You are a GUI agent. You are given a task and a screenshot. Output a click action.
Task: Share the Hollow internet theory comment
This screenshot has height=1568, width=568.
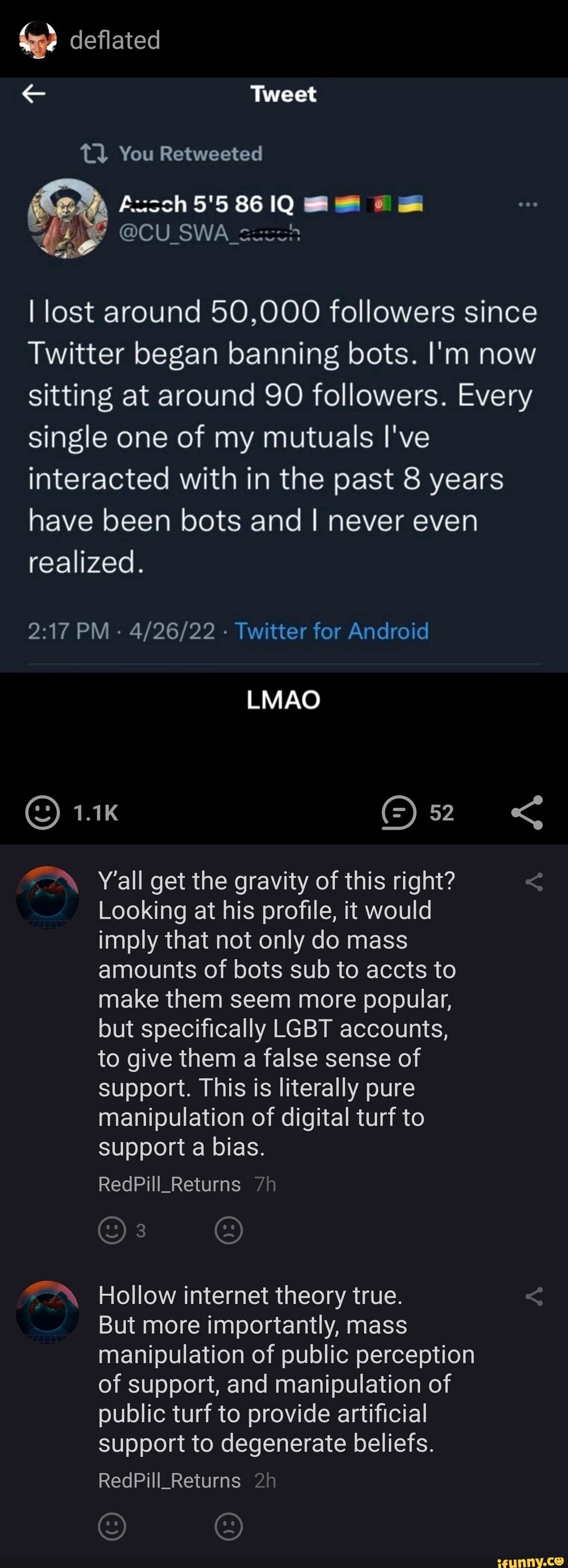click(534, 1296)
